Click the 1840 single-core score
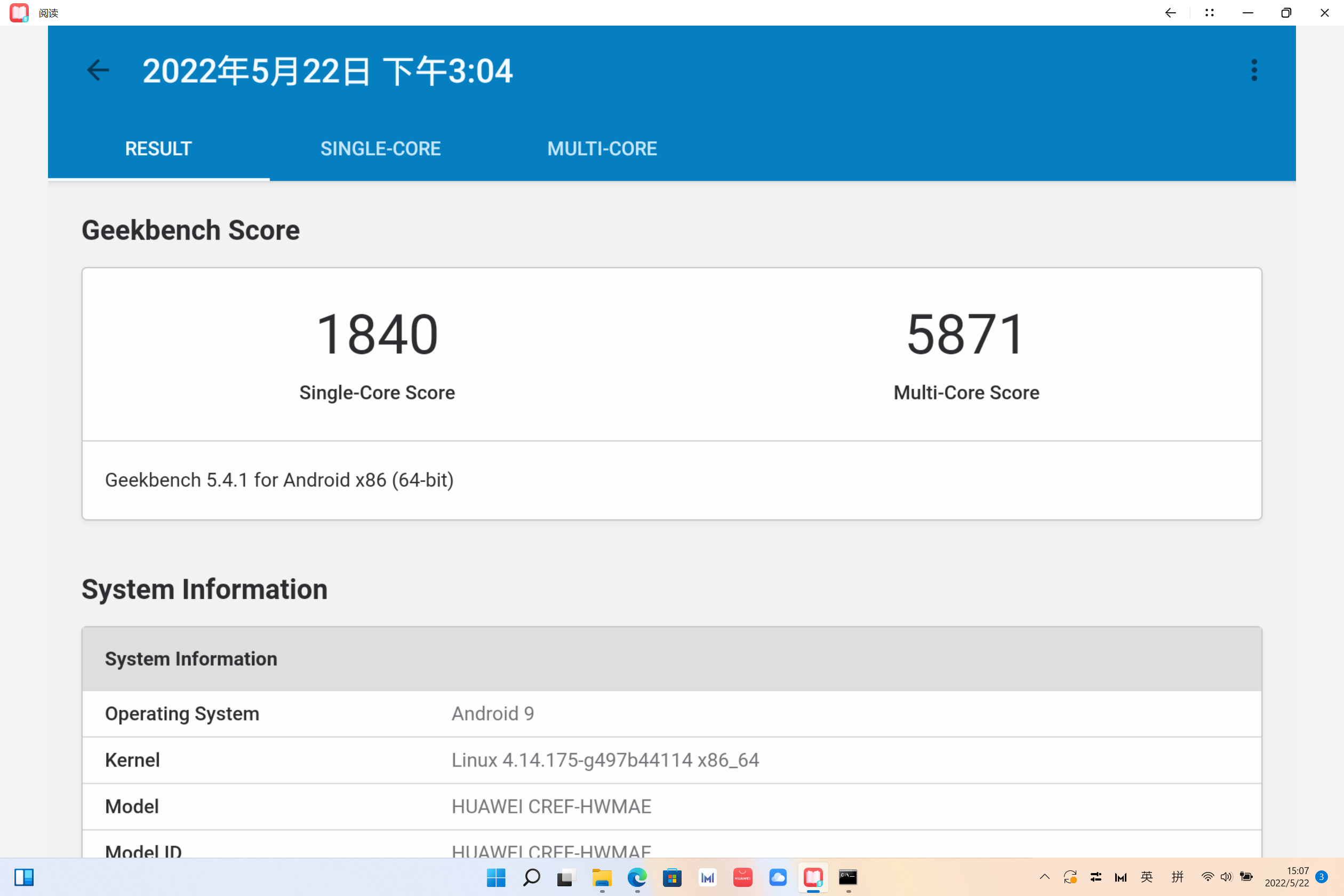The width and height of the screenshot is (1344, 896). click(377, 335)
